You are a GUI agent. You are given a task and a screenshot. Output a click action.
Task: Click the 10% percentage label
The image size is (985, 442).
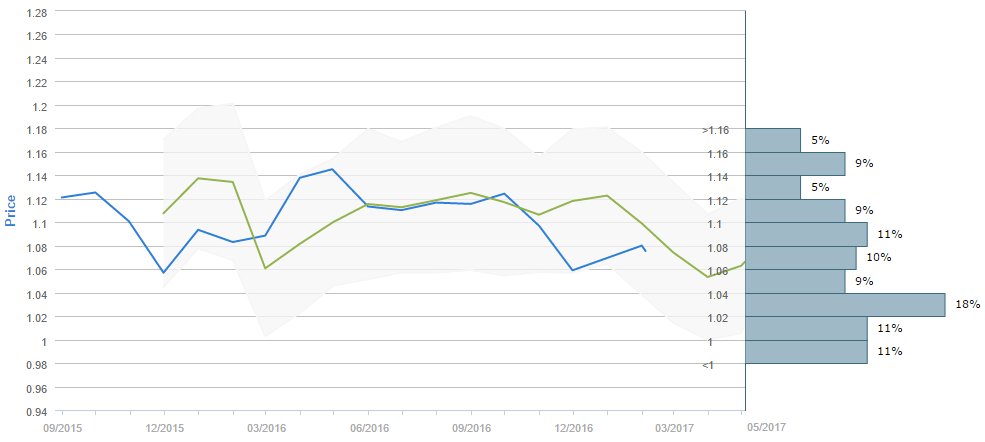(879, 258)
